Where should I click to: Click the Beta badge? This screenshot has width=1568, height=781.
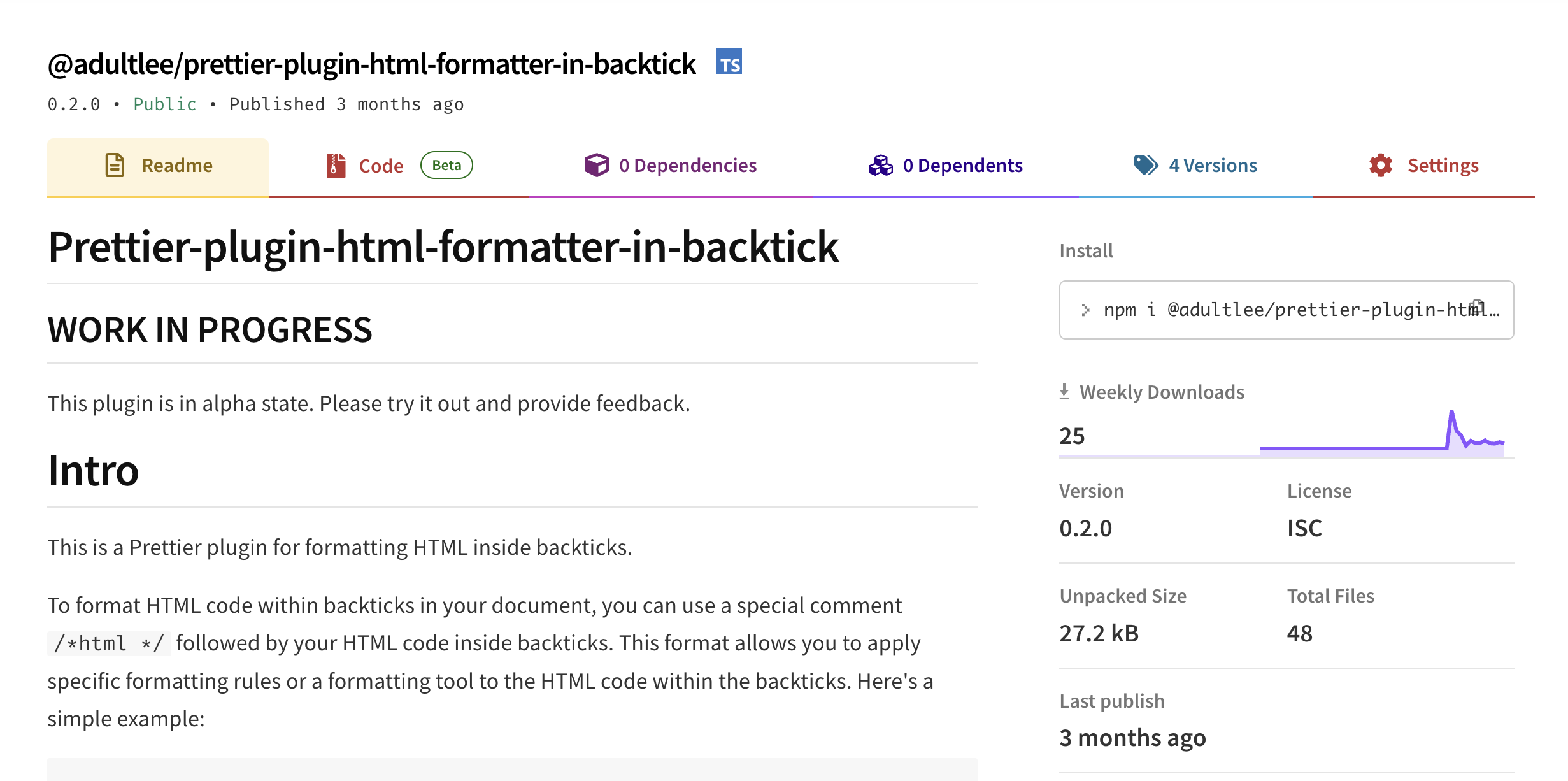(x=446, y=165)
